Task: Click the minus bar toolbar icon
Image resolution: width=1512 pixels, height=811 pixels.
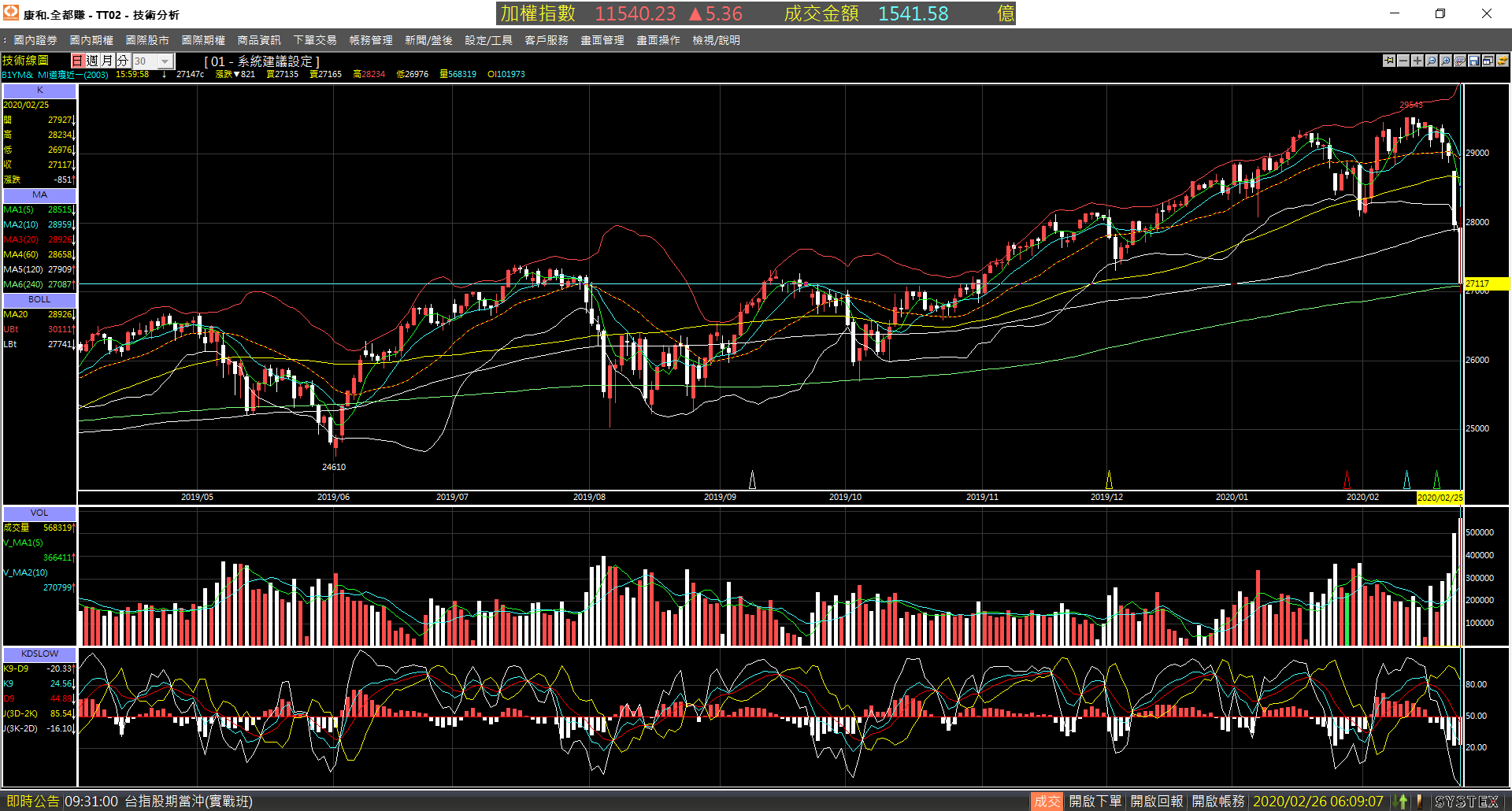Action: 1403,61
